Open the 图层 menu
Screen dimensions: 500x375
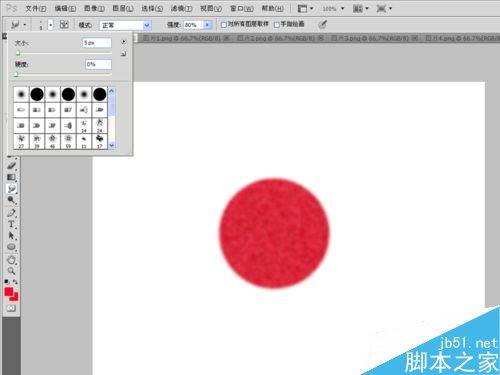coord(123,8)
